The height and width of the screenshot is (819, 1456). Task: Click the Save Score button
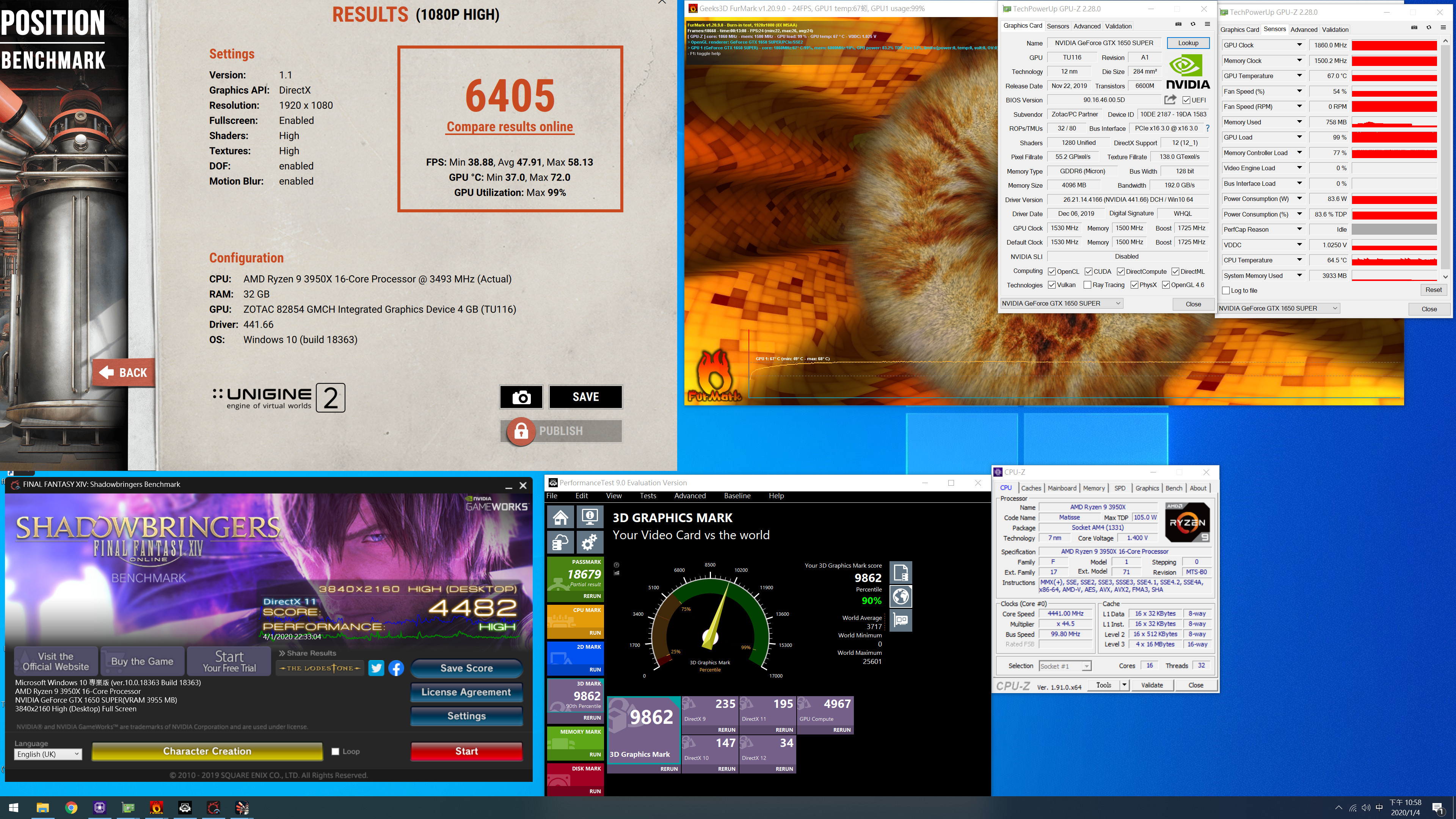point(466,668)
